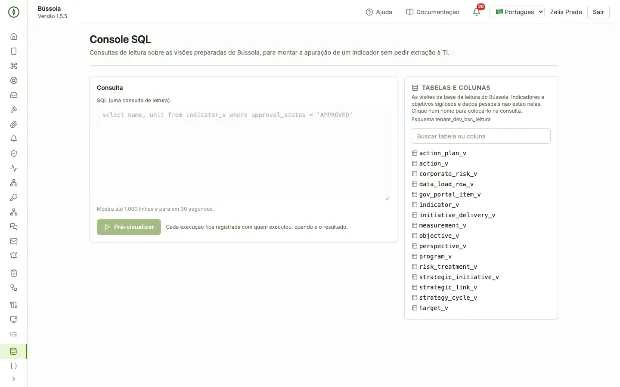This screenshot has height=387, width=620.
Task: Open notifications bell in top bar
Action: (x=477, y=12)
